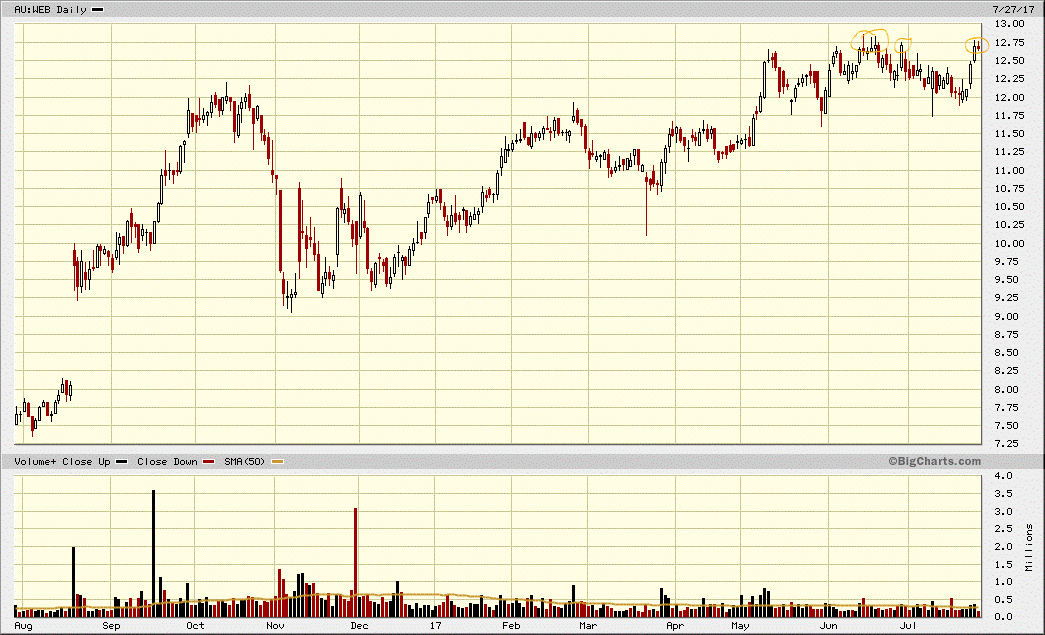Click the Sep month label
This screenshot has width=1045, height=635.
pos(111,626)
